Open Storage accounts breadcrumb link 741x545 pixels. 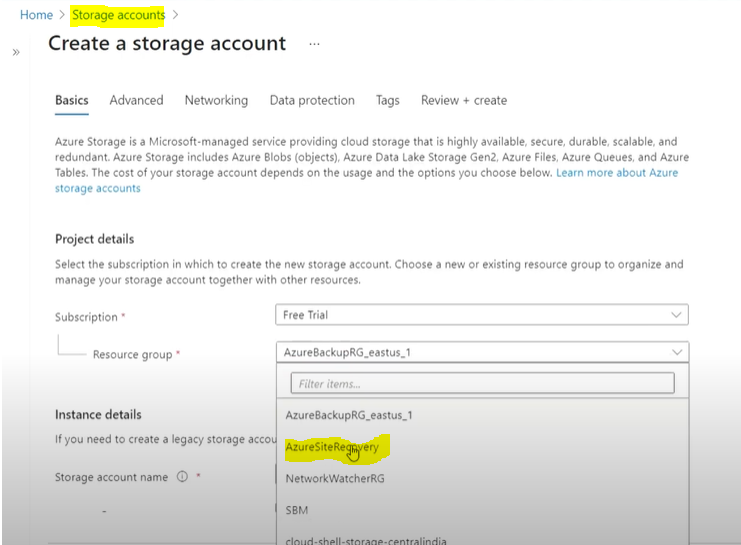click(x=119, y=15)
